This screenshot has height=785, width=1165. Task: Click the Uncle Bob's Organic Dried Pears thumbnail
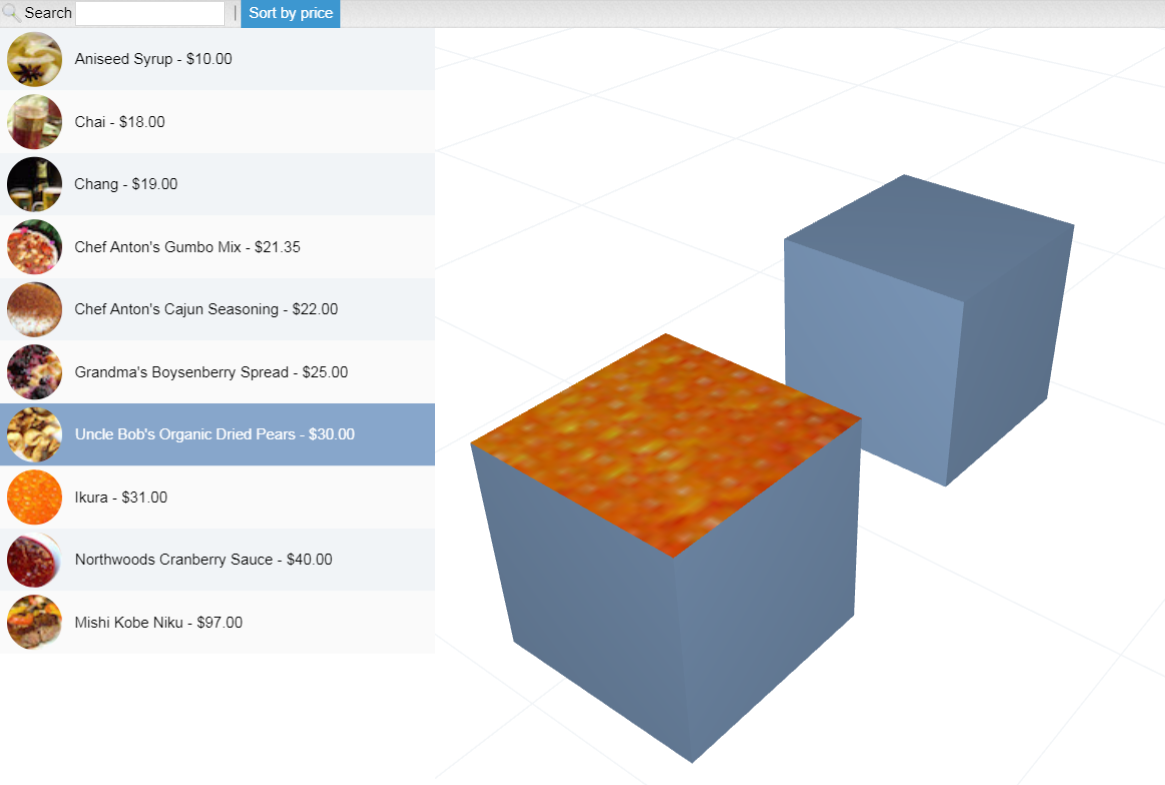(33, 434)
